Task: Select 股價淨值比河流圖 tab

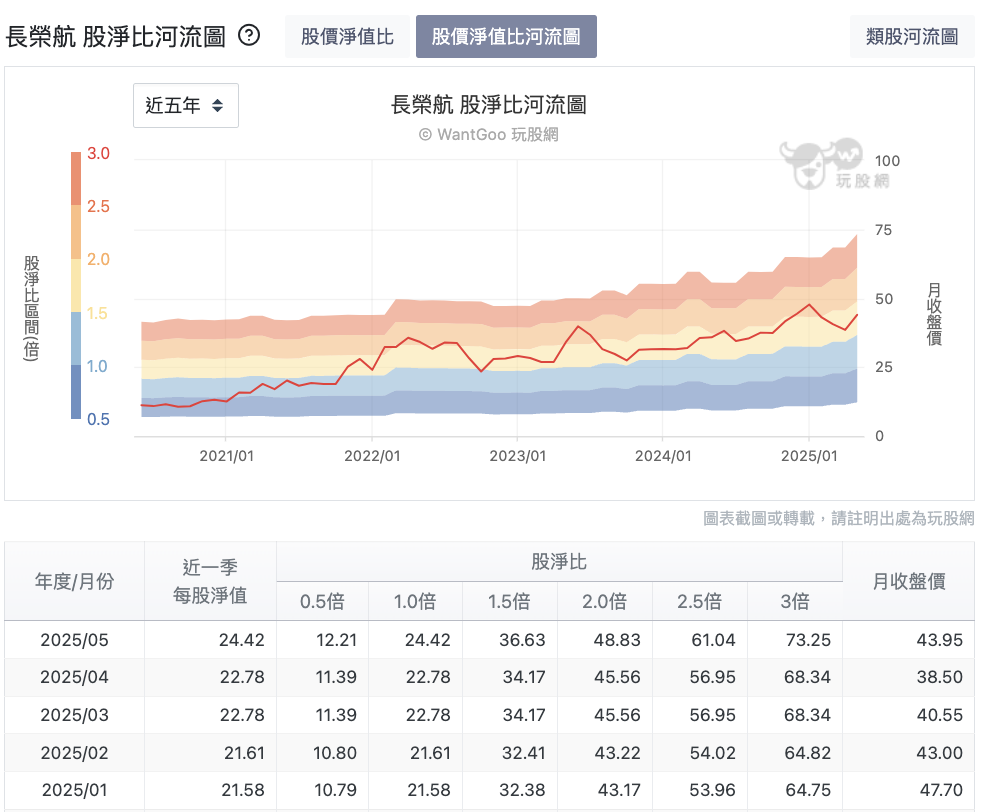Action: click(506, 36)
